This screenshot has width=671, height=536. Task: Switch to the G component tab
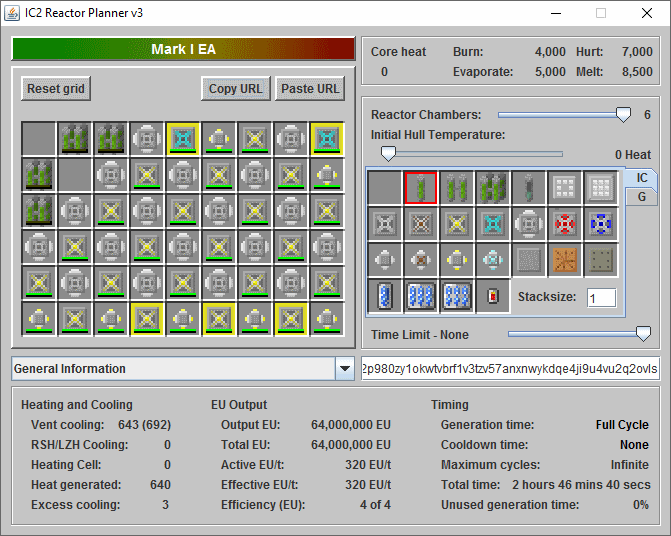coord(641,197)
